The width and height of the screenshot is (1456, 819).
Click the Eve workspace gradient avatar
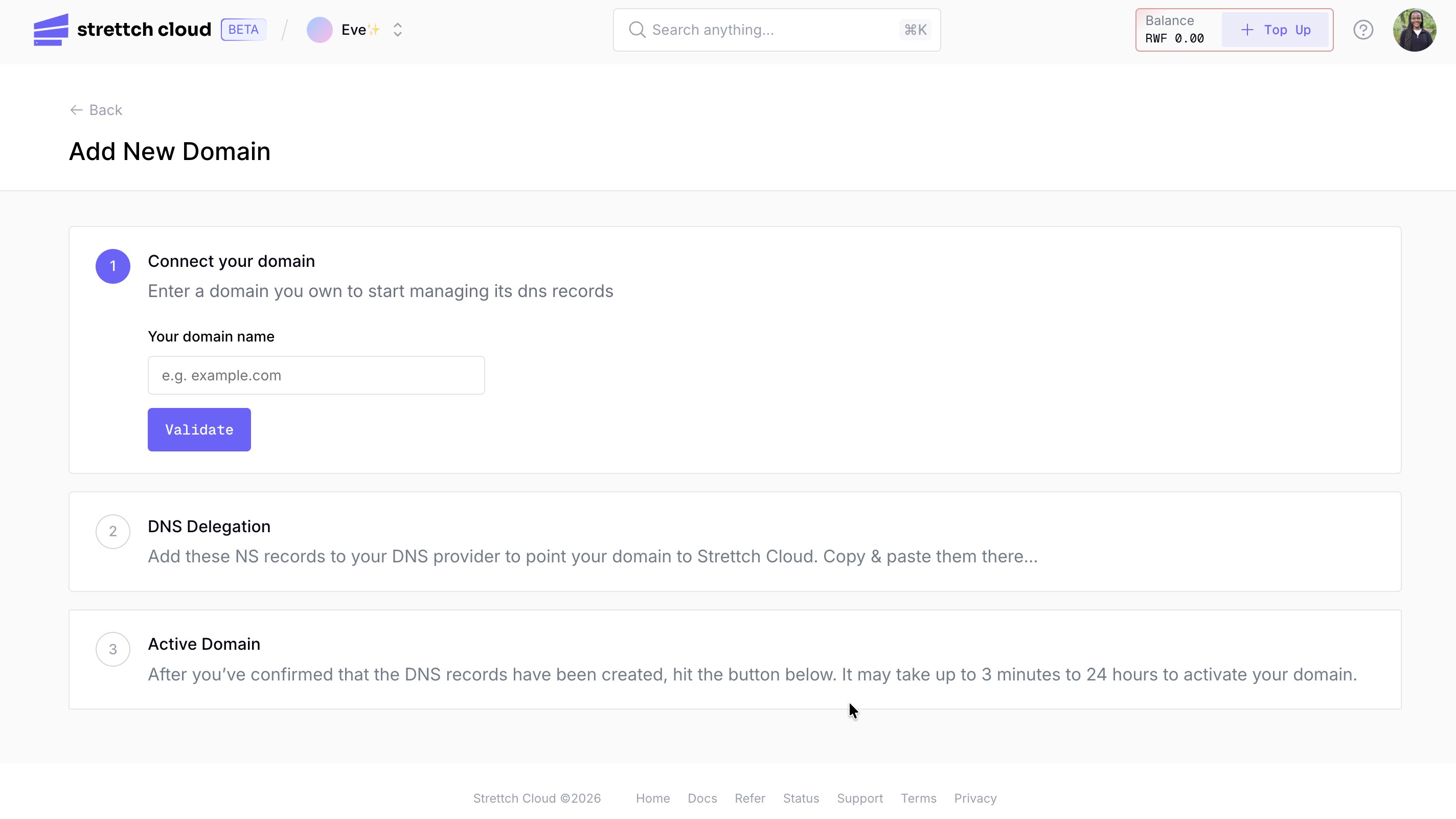pyautogui.click(x=320, y=30)
